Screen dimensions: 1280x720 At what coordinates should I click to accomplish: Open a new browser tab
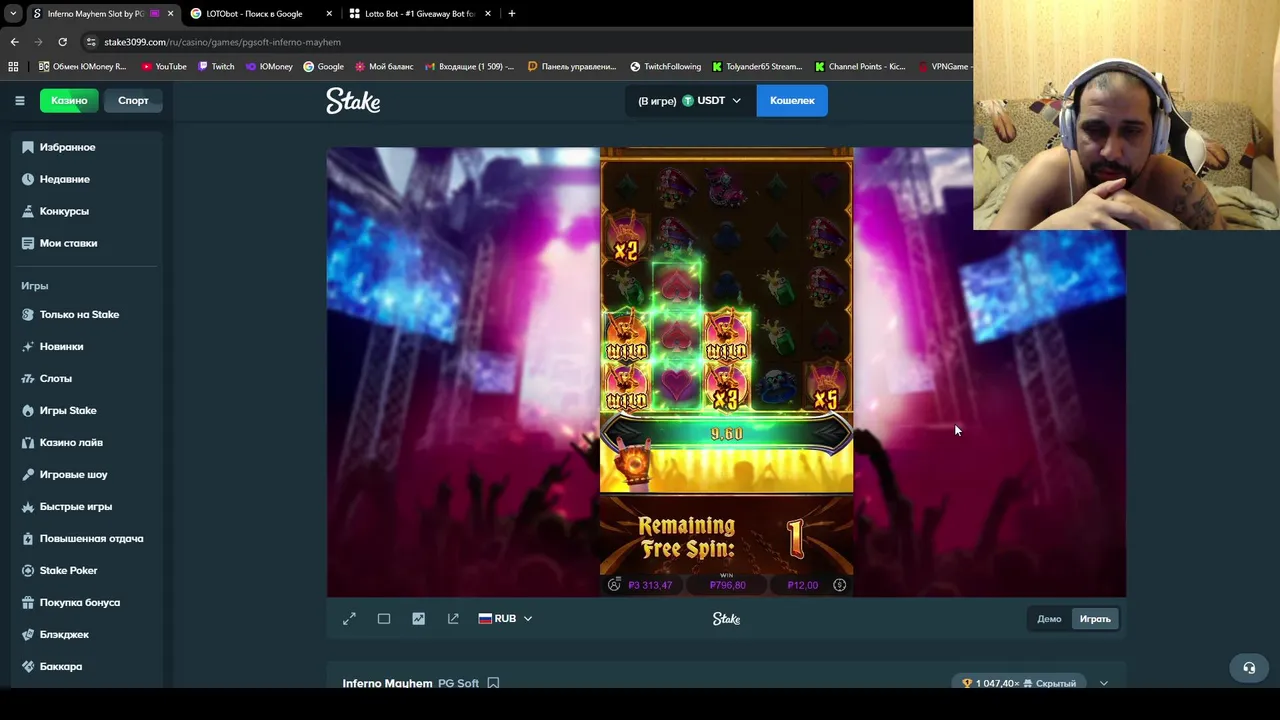pos(512,14)
